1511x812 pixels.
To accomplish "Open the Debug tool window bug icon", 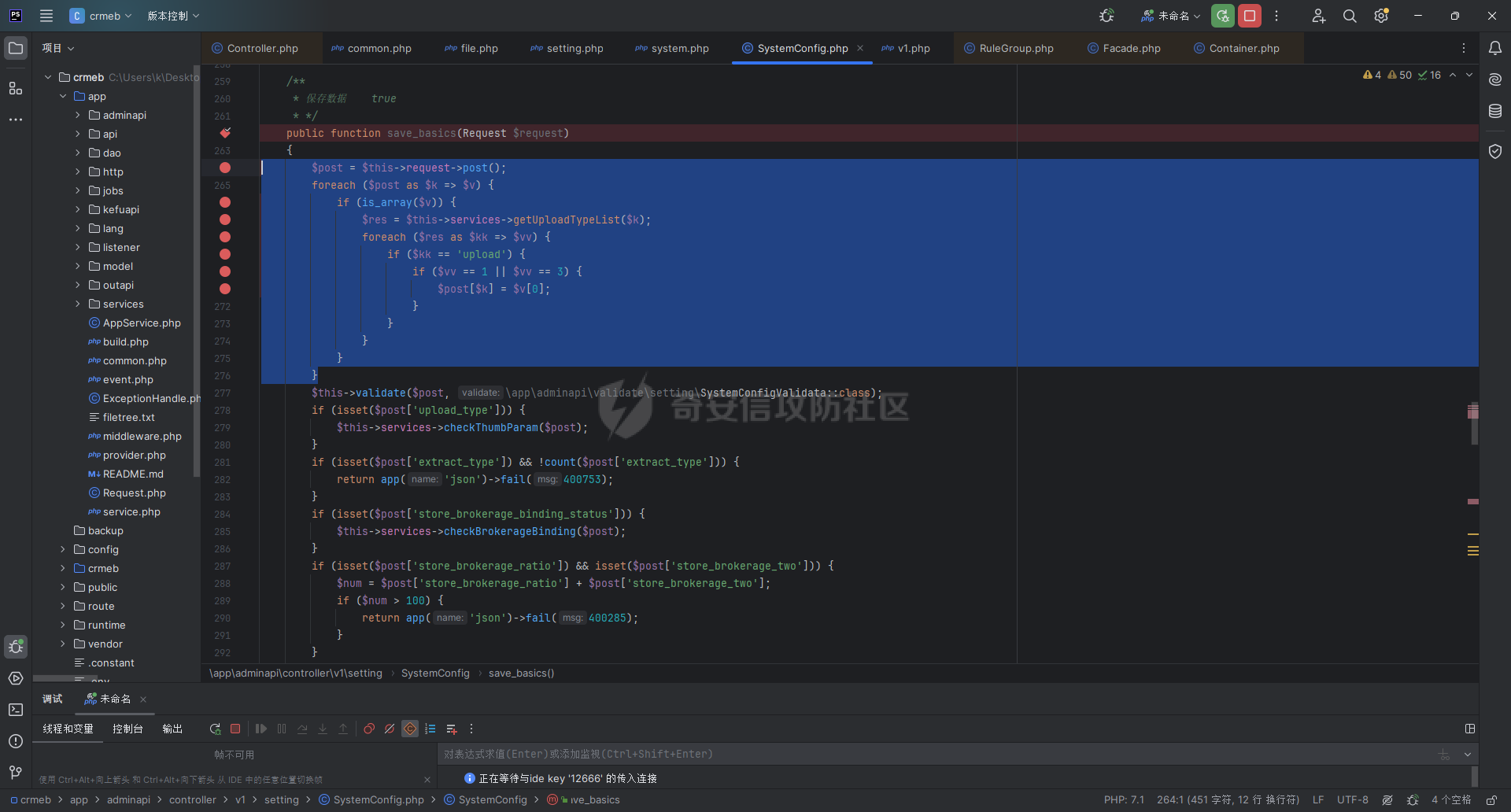I will (16, 647).
